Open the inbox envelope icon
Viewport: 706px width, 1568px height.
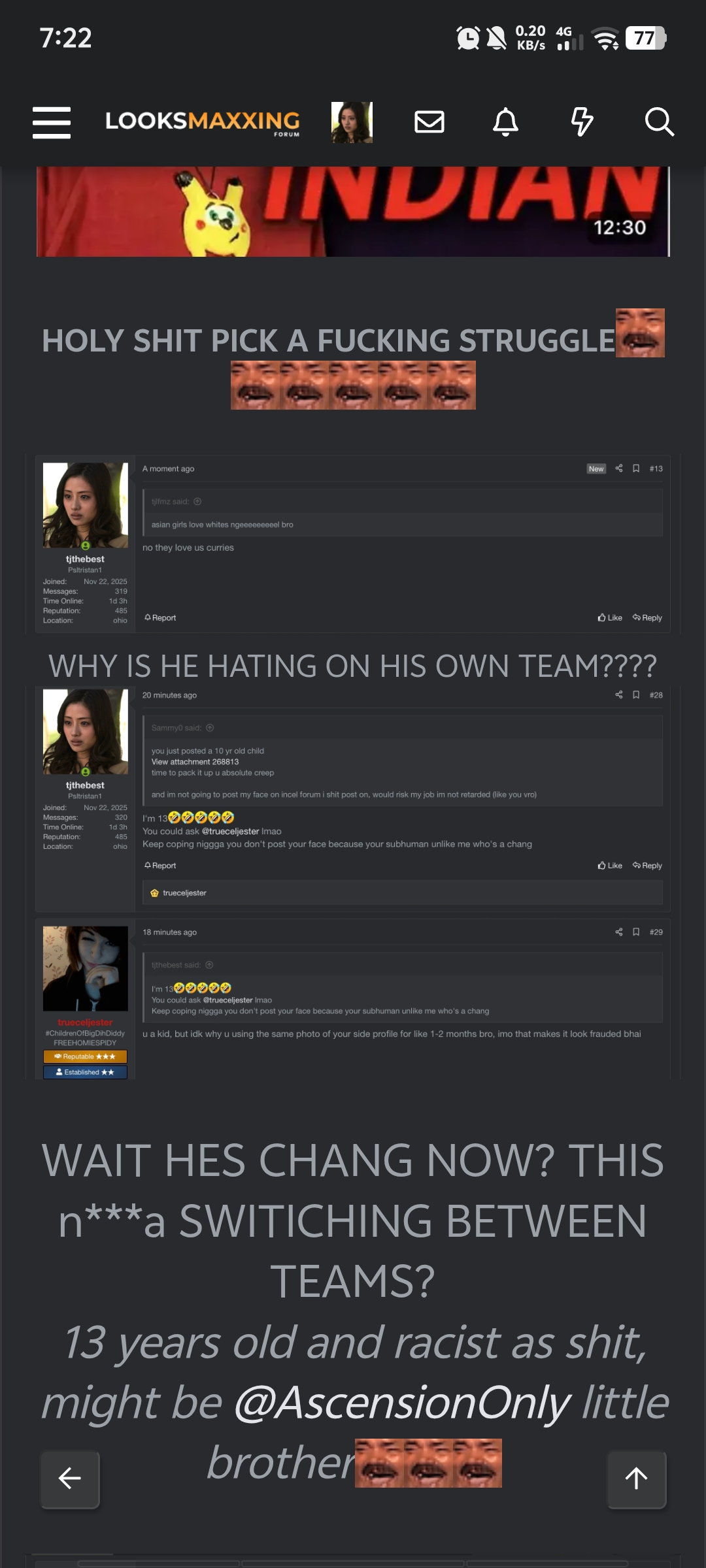point(429,122)
